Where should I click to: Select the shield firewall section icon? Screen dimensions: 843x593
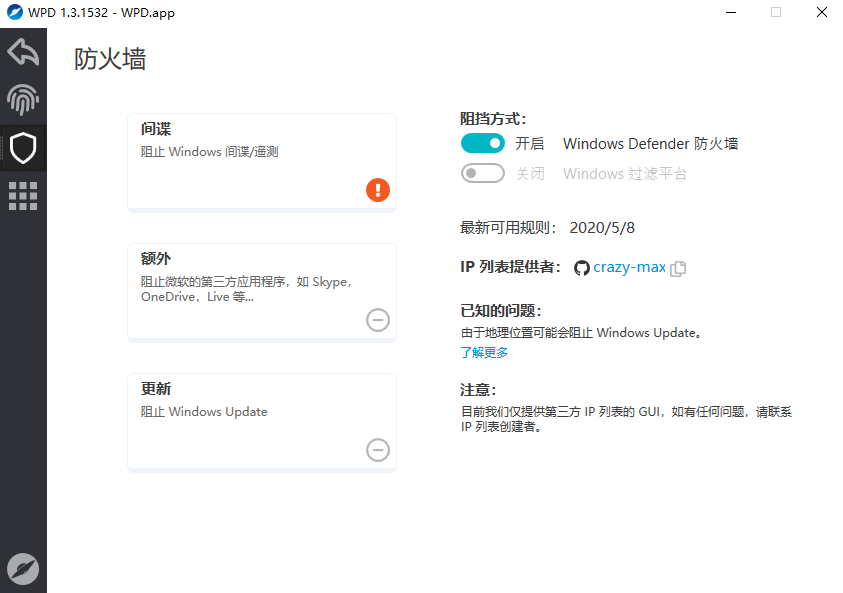23,148
